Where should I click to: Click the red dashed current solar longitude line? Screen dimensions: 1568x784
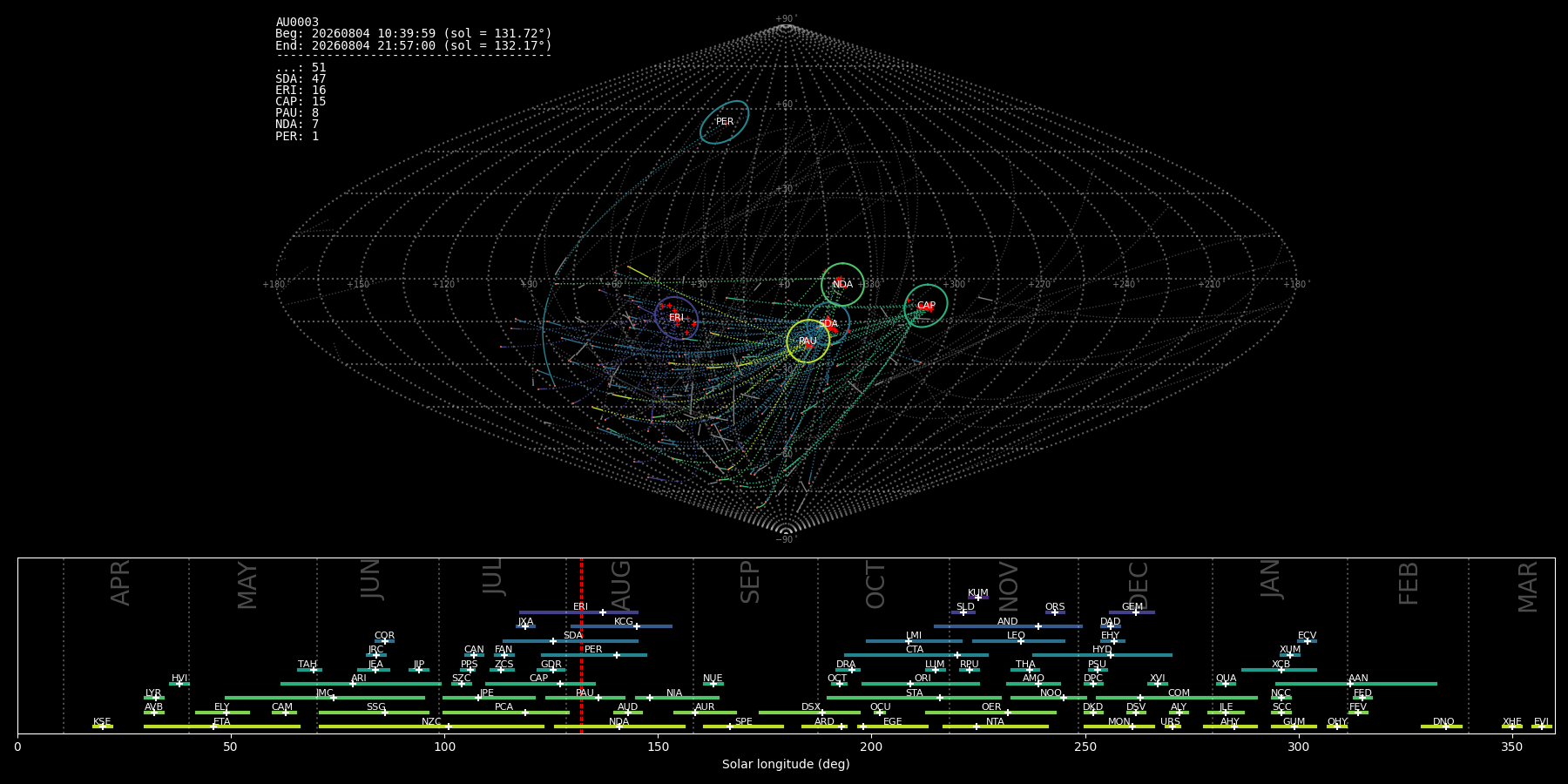pos(581,645)
